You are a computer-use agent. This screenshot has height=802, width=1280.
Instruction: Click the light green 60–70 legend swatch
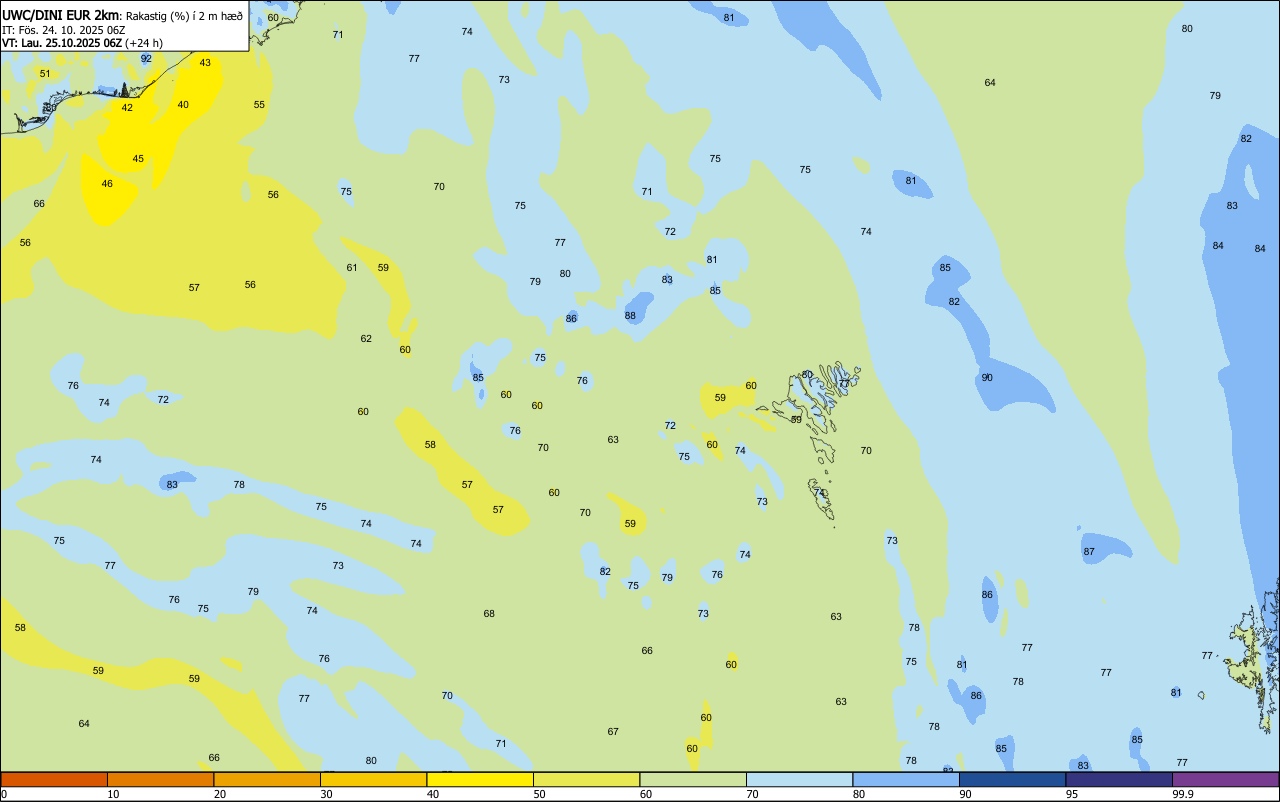(x=693, y=779)
